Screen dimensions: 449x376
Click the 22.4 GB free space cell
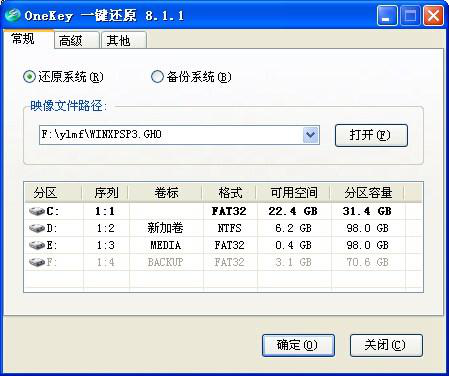[293, 211]
